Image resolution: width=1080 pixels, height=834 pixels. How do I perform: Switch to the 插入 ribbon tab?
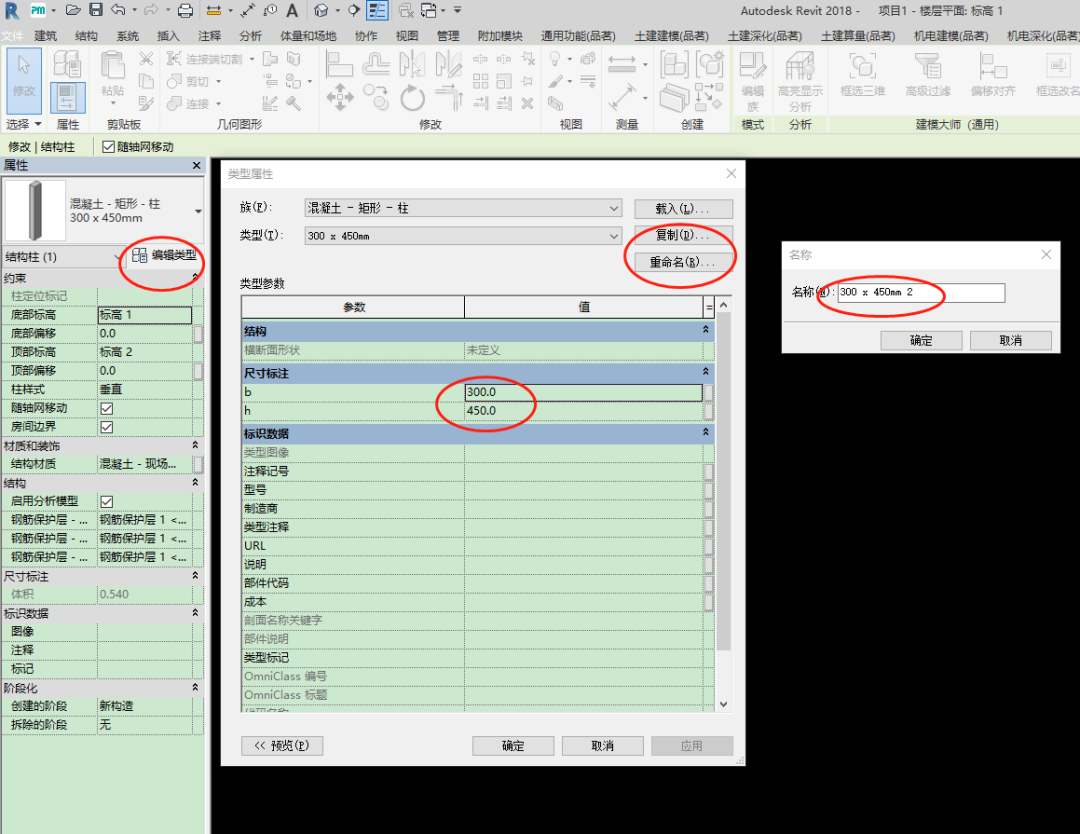pyautogui.click(x=167, y=34)
